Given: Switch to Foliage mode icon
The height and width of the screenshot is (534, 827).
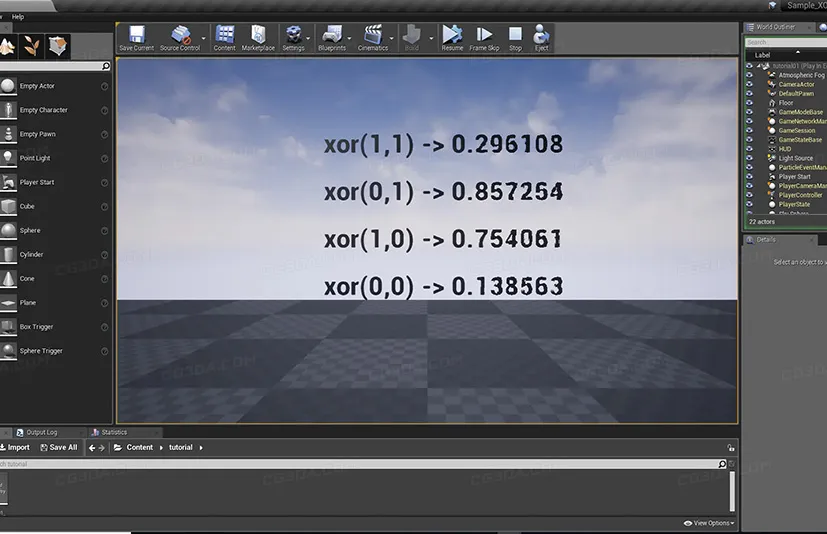Looking at the screenshot, I should tap(31, 46).
